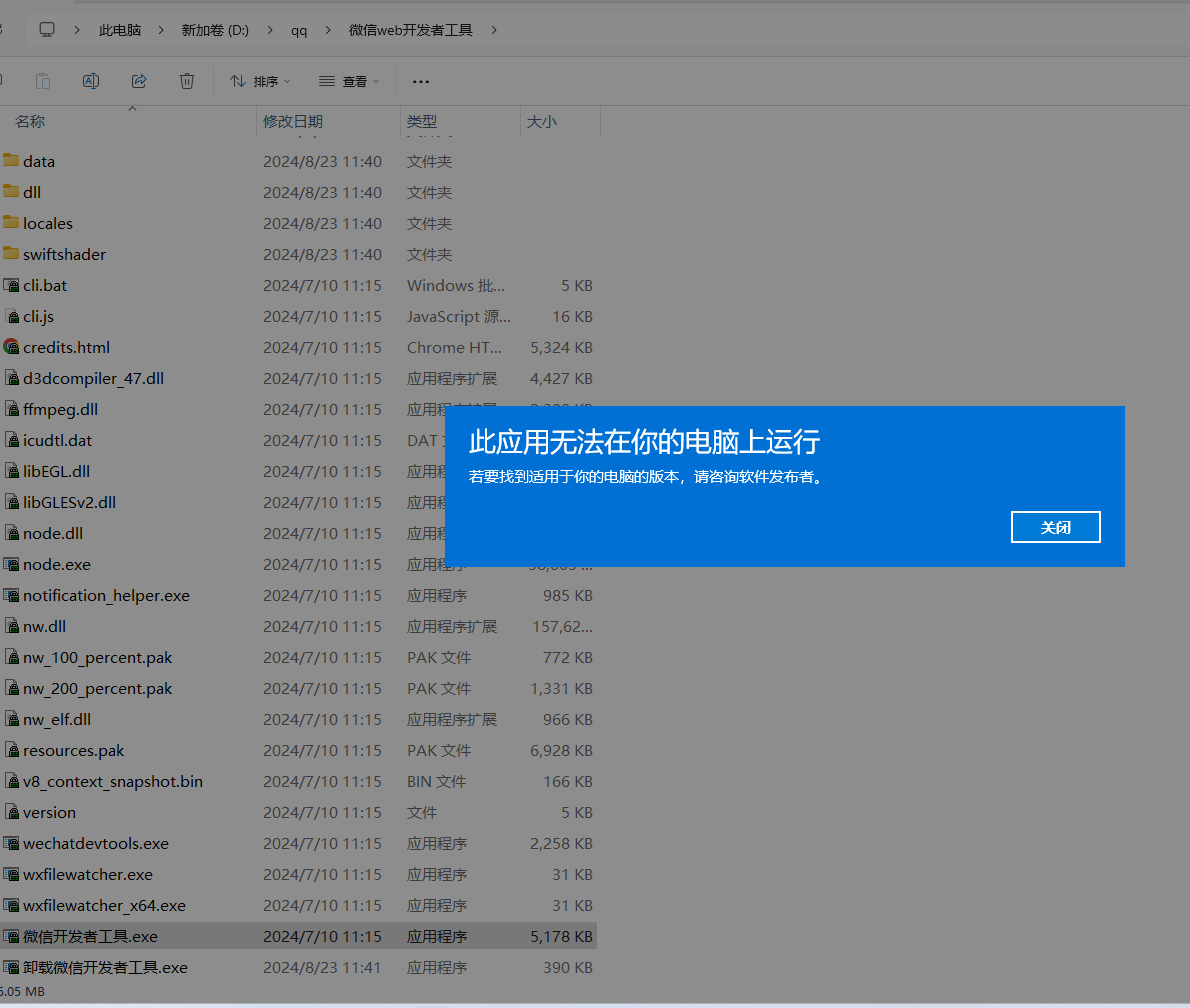Select wxfilewatcher_x64.exe file name
This screenshot has height=1008, width=1190.
104,906
